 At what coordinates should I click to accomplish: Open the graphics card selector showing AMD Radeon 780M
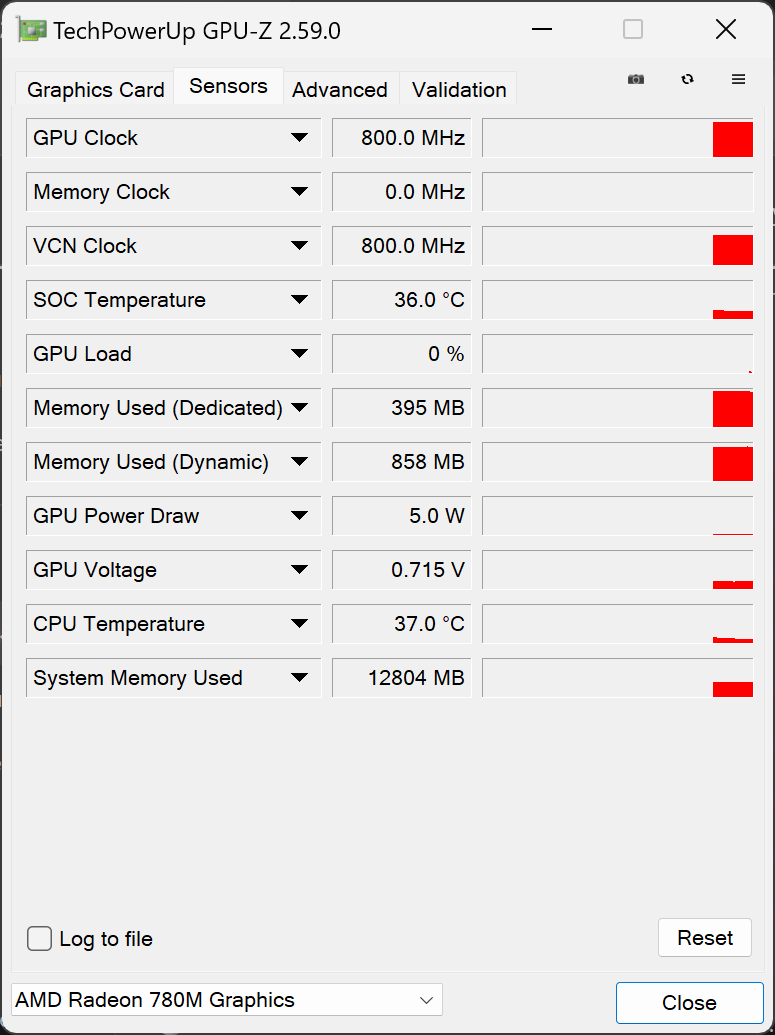click(226, 1000)
